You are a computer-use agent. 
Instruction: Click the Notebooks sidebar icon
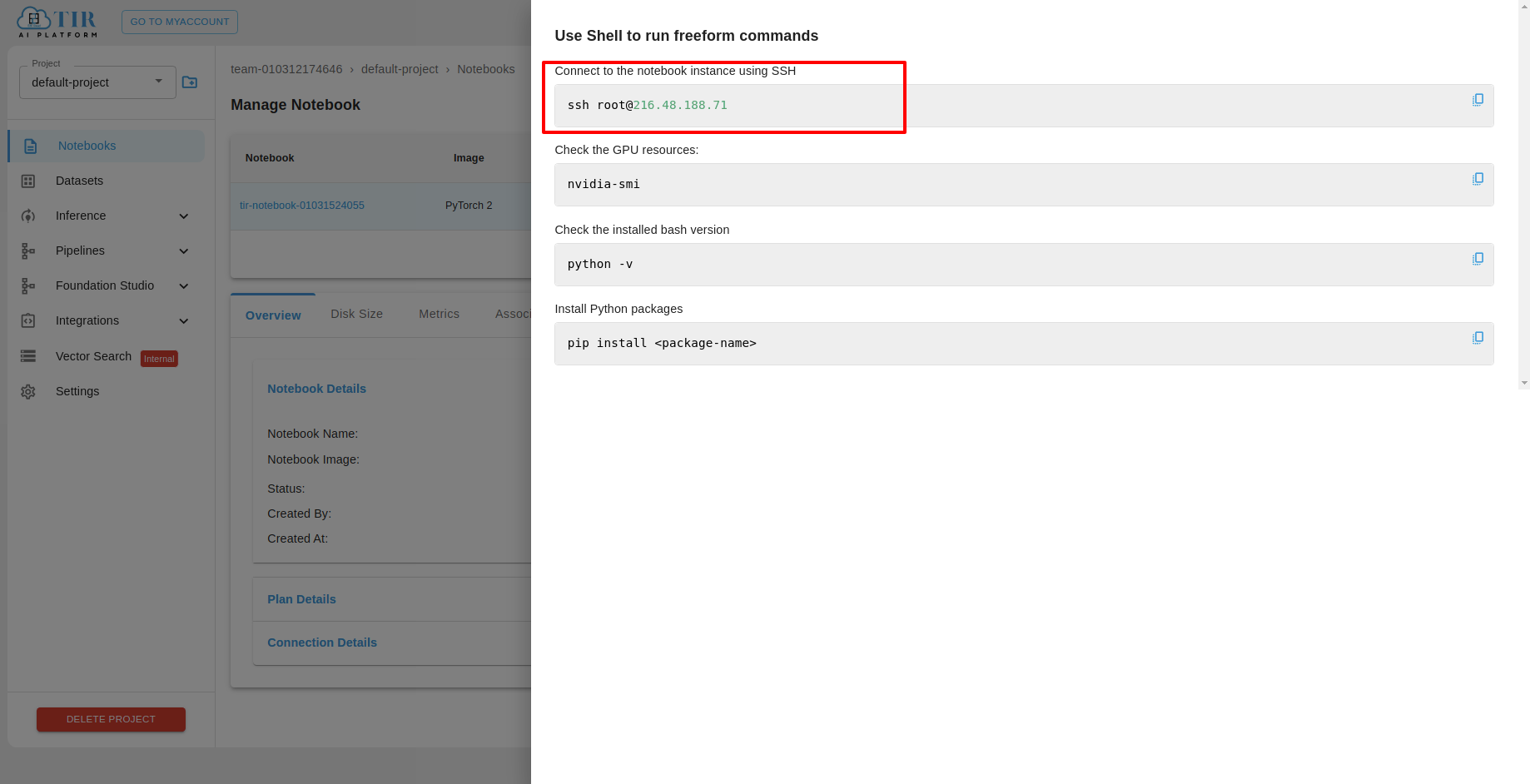31,146
